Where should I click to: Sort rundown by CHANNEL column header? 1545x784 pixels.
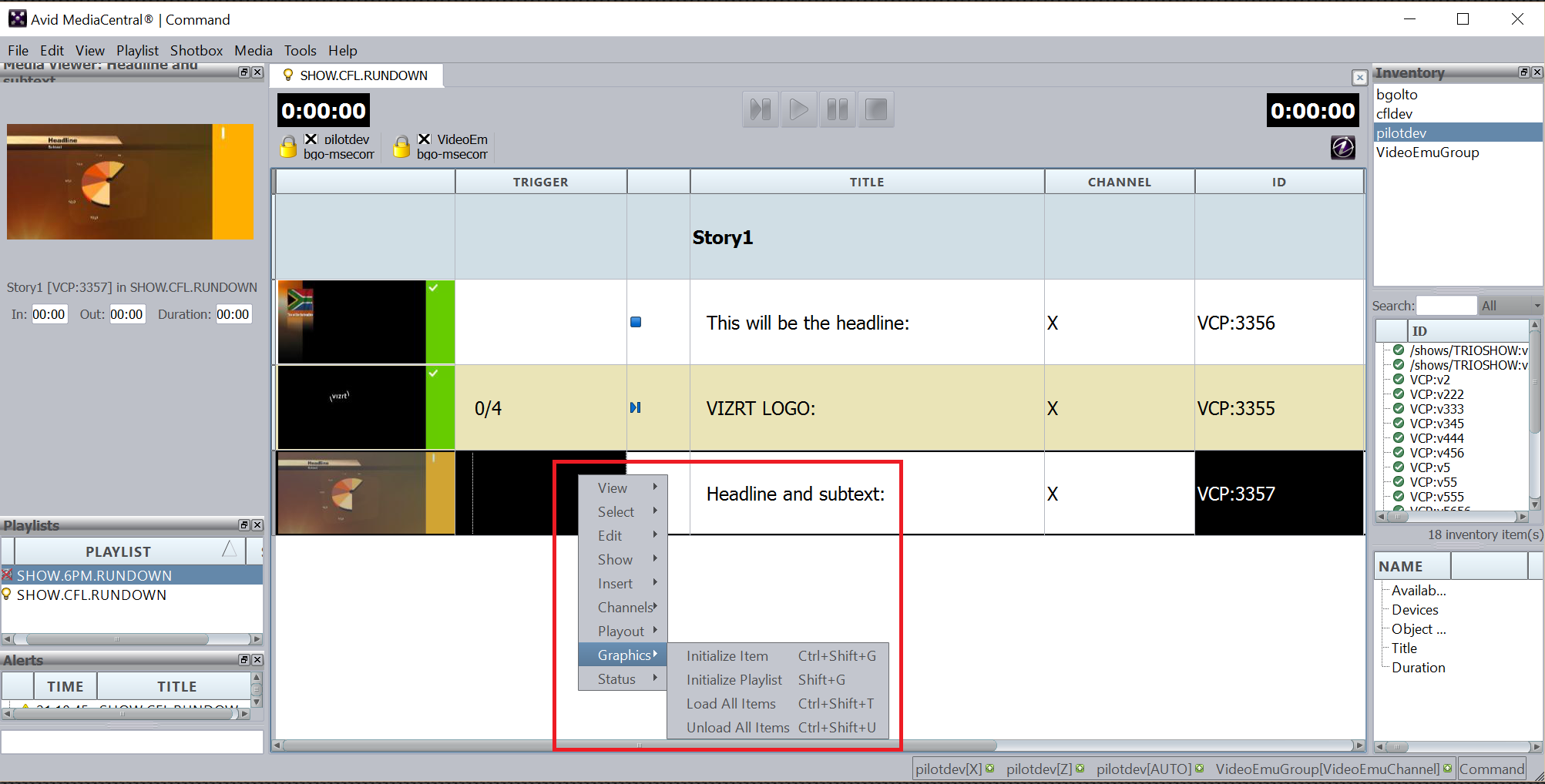coord(1119,182)
